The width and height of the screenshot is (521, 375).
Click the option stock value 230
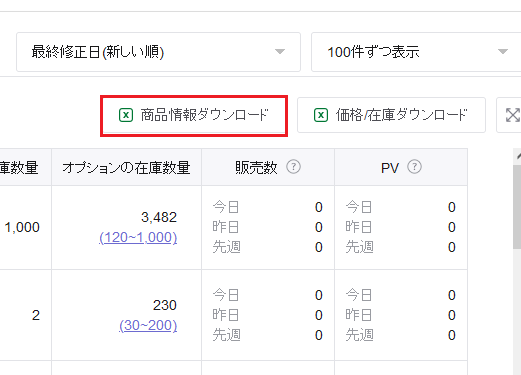[165, 305]
